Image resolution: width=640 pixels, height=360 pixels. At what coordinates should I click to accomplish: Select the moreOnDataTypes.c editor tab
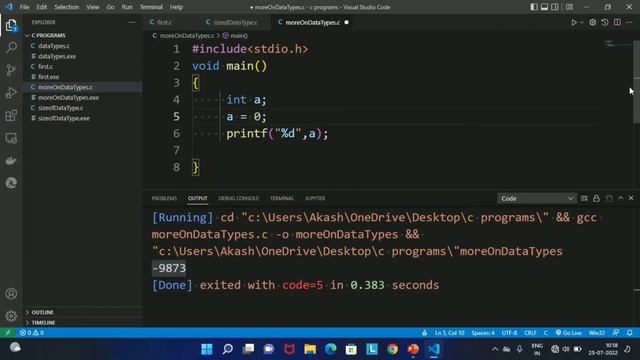click(313, 22)
